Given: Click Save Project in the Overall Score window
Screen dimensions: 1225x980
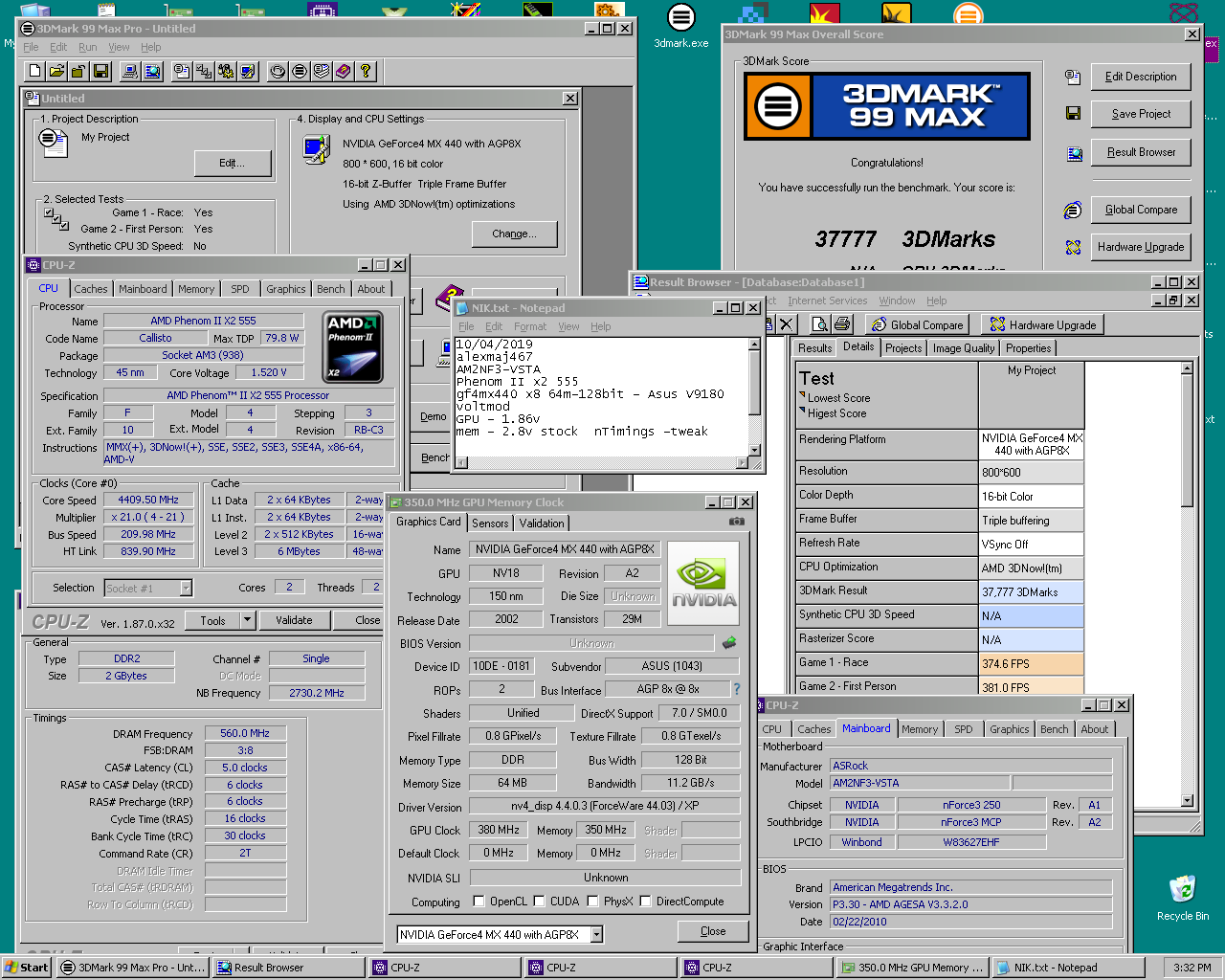Looking at the screenshot, I should coord(1141,114).
